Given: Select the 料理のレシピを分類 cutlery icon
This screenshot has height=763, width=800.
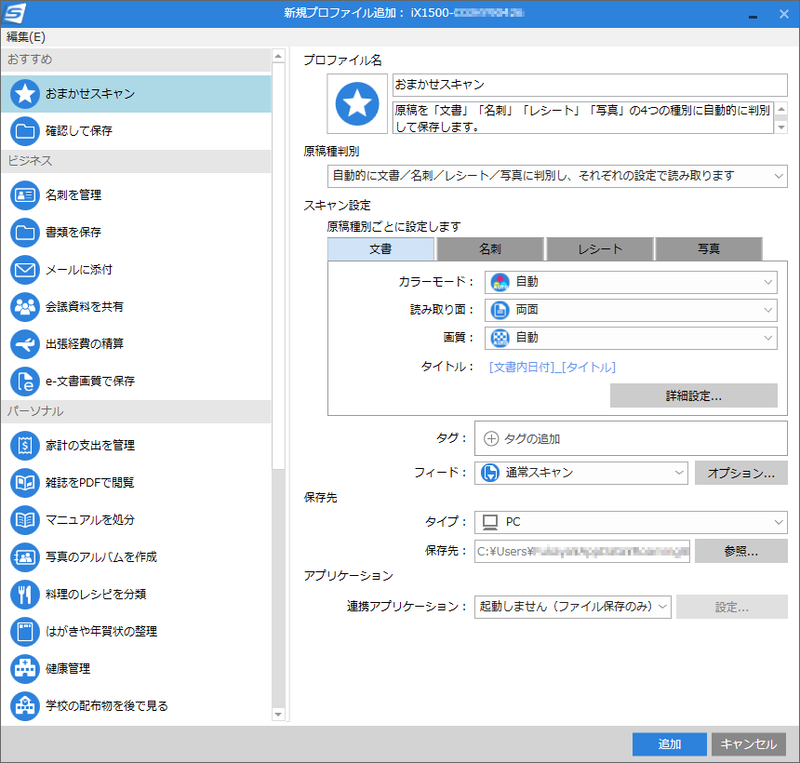Looking at the screenshot, I should (x=25, y=595).
